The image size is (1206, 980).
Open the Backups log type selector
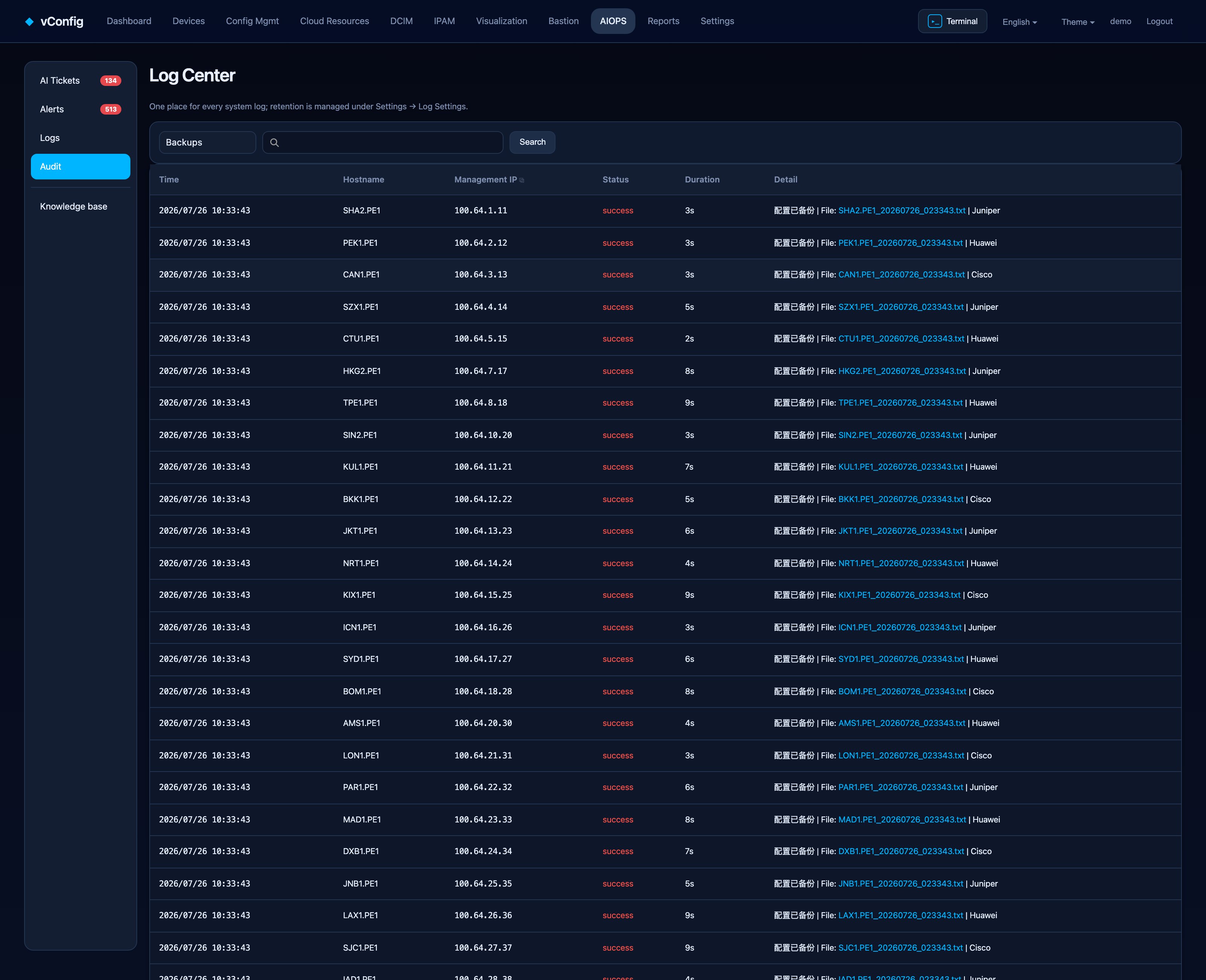point(207,142)
